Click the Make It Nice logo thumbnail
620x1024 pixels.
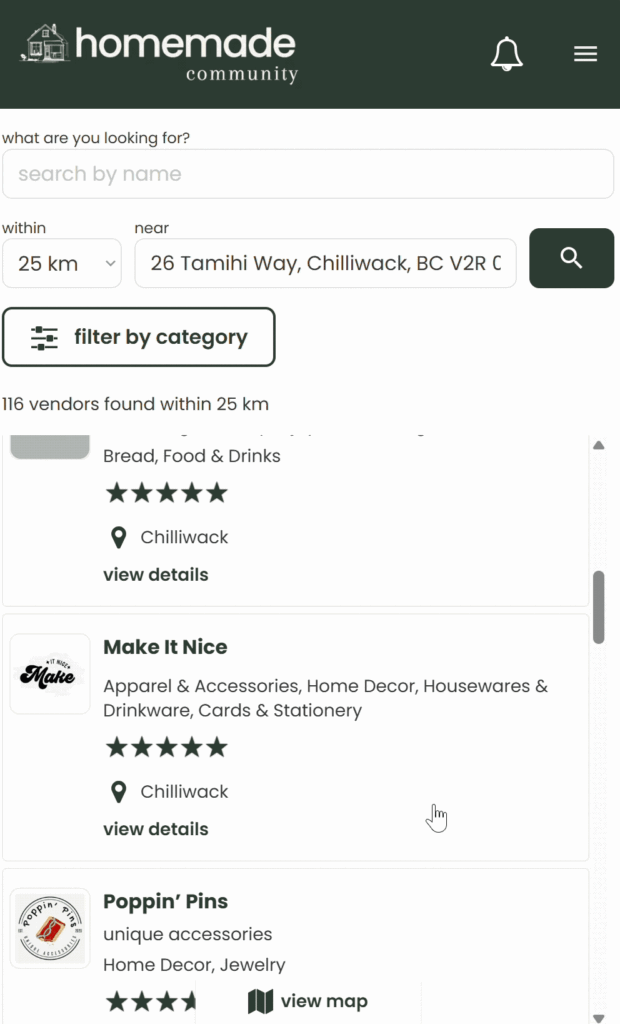click(x=50, y=674)
